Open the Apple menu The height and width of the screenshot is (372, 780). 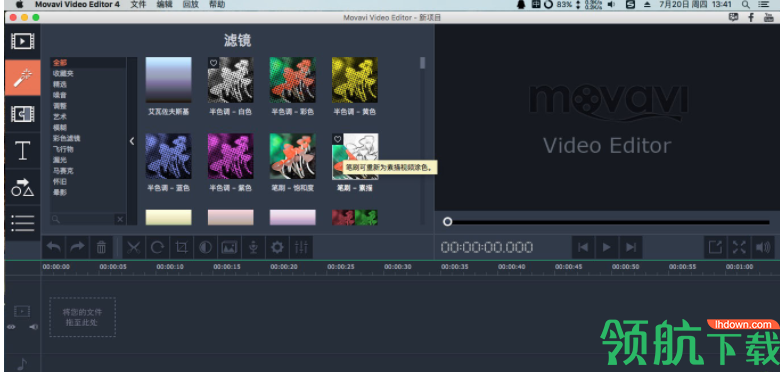coord(20,4)
